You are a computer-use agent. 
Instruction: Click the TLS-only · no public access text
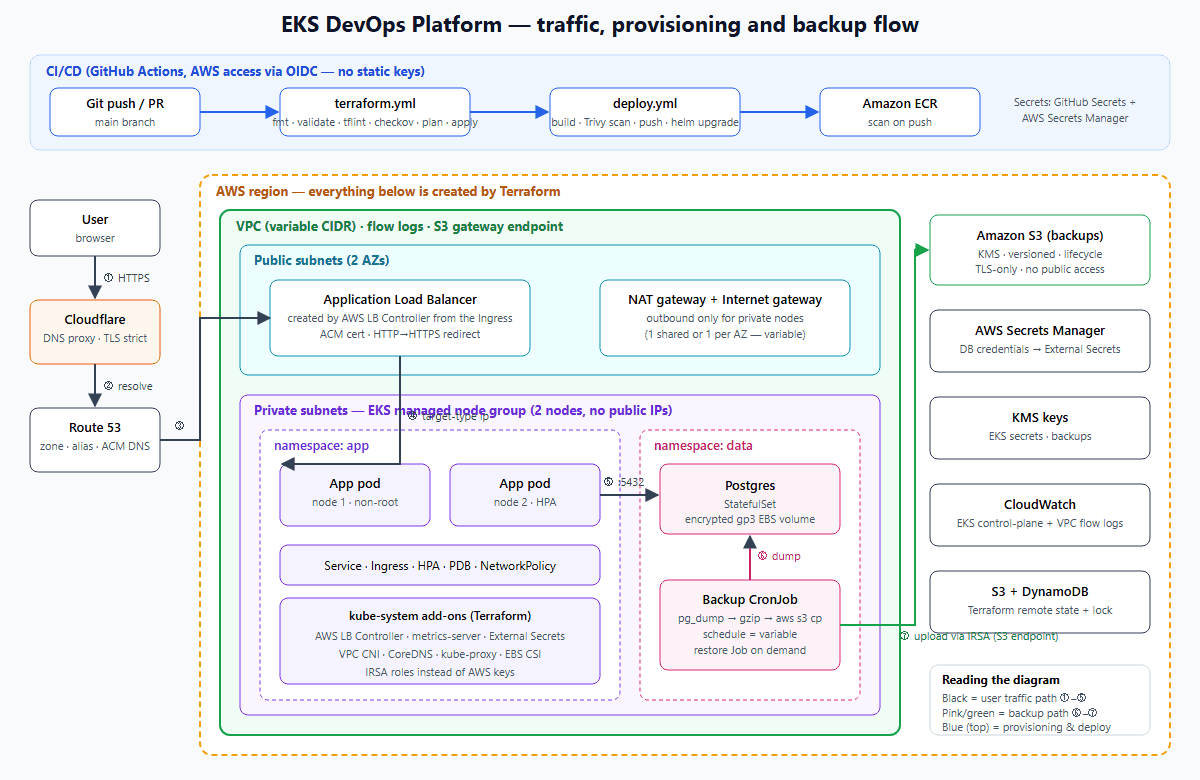pos(1040,269)
